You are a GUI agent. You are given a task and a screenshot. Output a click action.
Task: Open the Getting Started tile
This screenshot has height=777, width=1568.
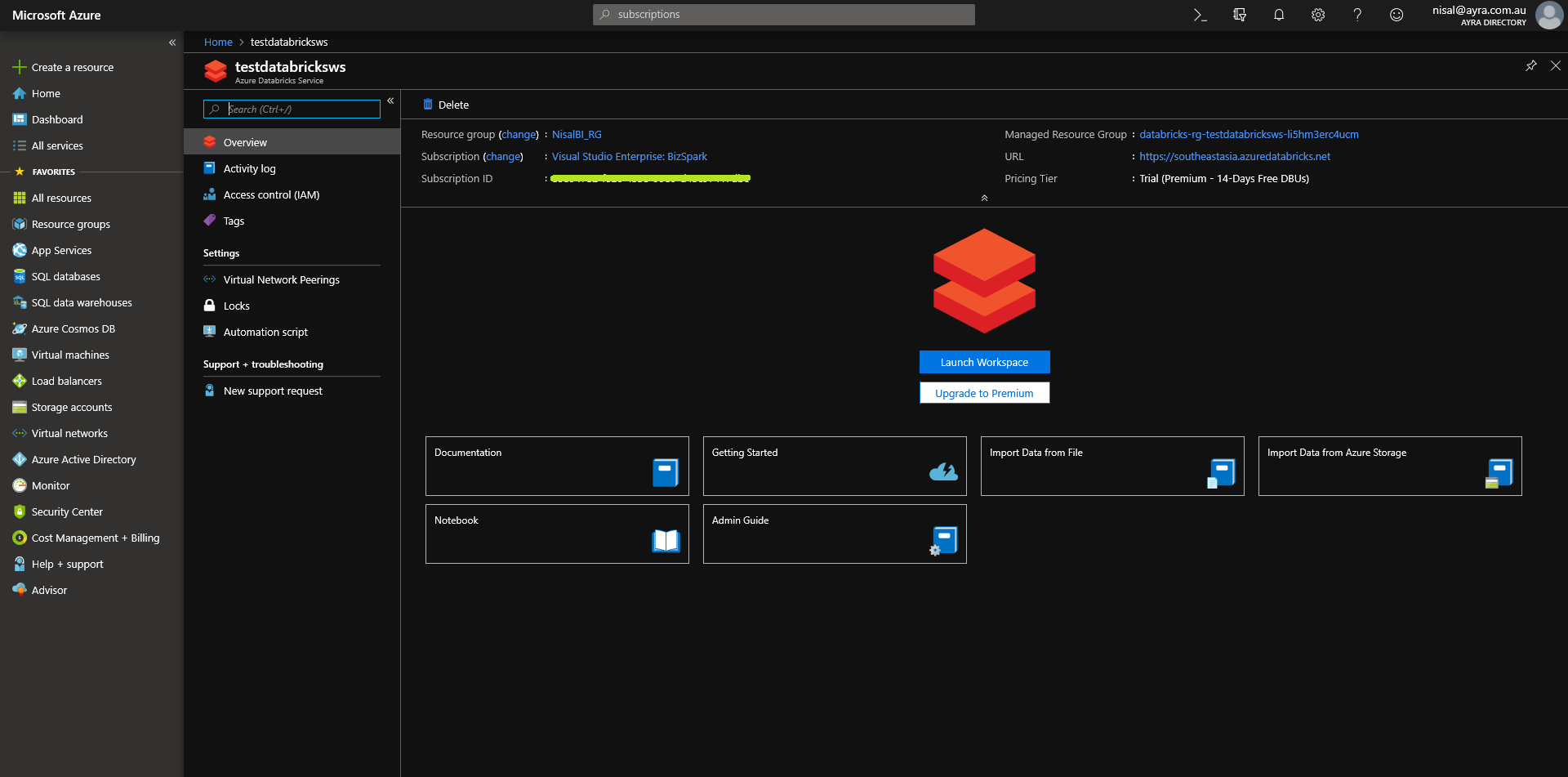click(835, 466)
